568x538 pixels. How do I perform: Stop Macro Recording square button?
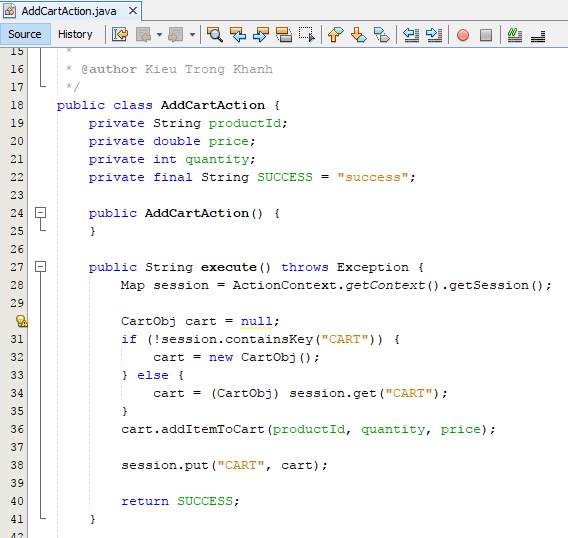point(486,35)
